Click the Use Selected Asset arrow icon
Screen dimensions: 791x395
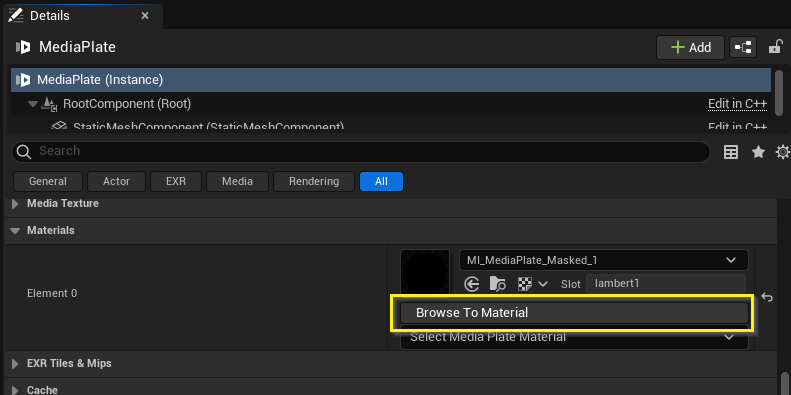471,284
